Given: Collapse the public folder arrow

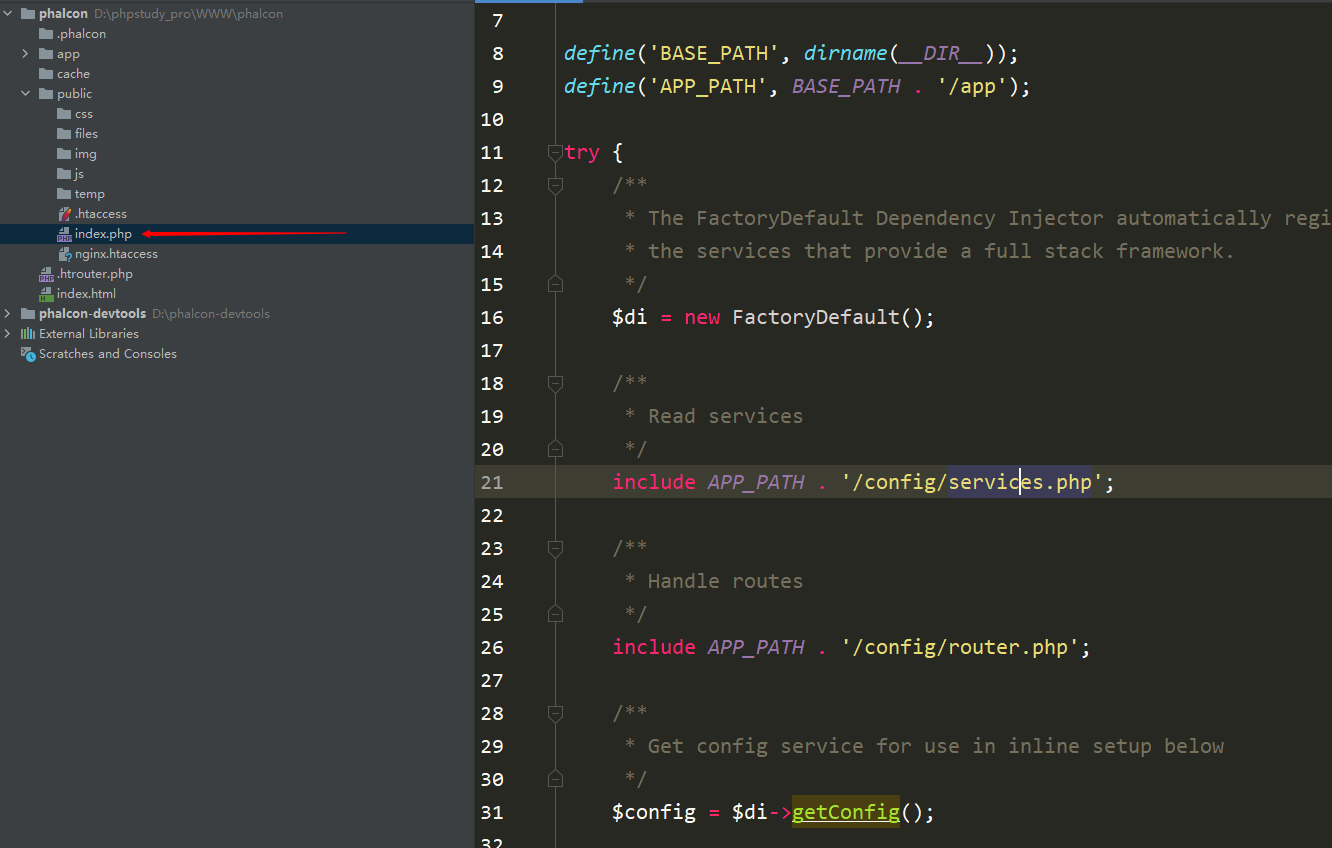Looking at the screenshot, I should point(26,94).
